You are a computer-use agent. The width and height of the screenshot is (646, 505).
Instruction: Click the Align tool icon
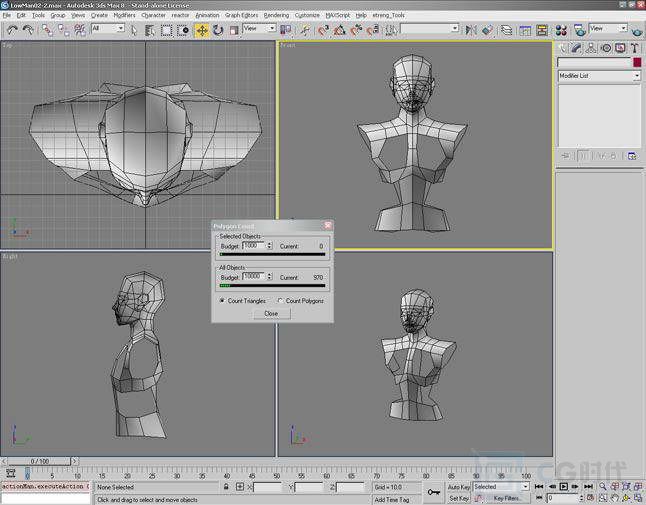click(x=487, y=30)
